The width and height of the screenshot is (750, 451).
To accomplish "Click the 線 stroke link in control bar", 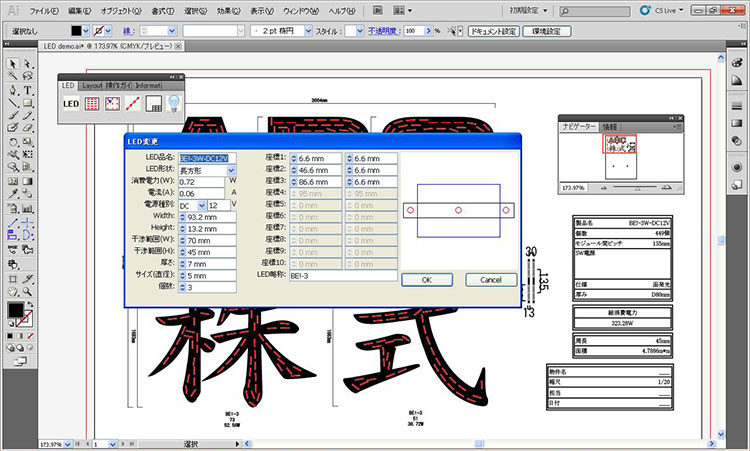I will (x=127, y=31).
